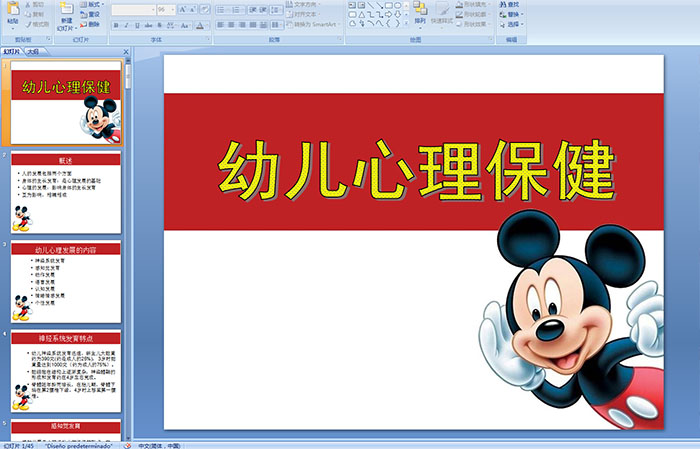Open the Columns dropdown

click(276, 25)
